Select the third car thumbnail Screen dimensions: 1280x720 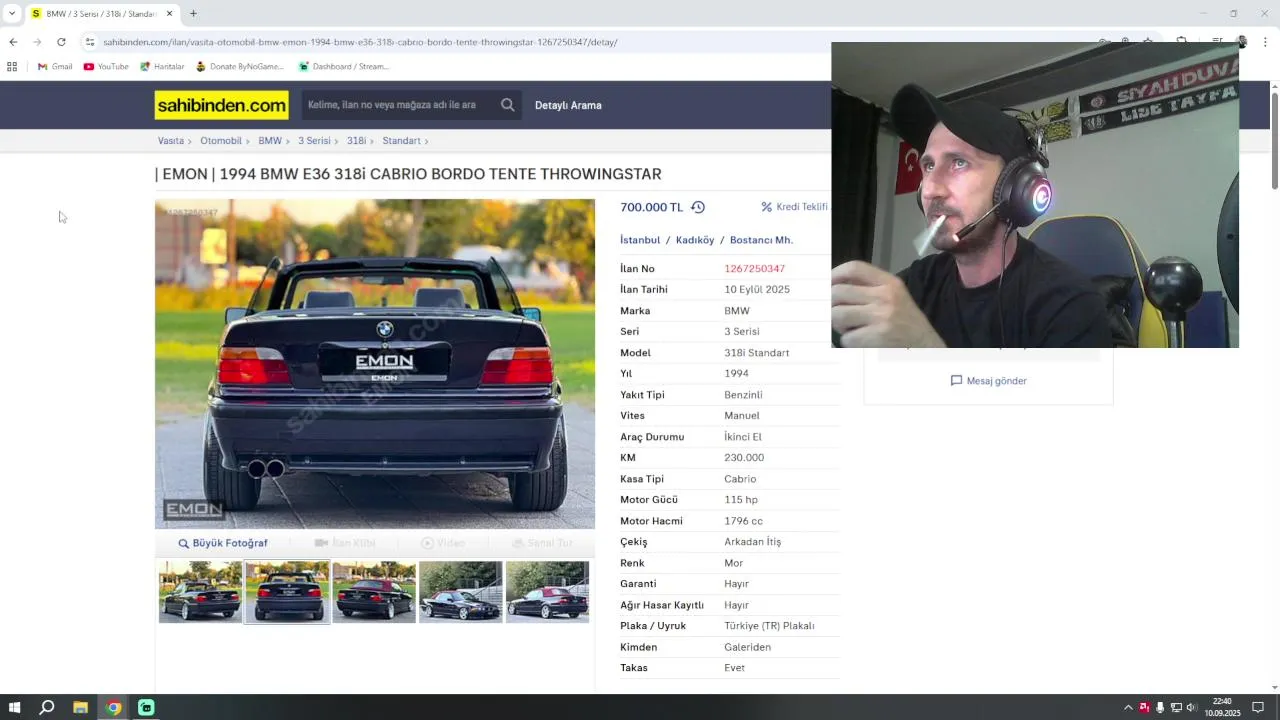coord(374,592)
